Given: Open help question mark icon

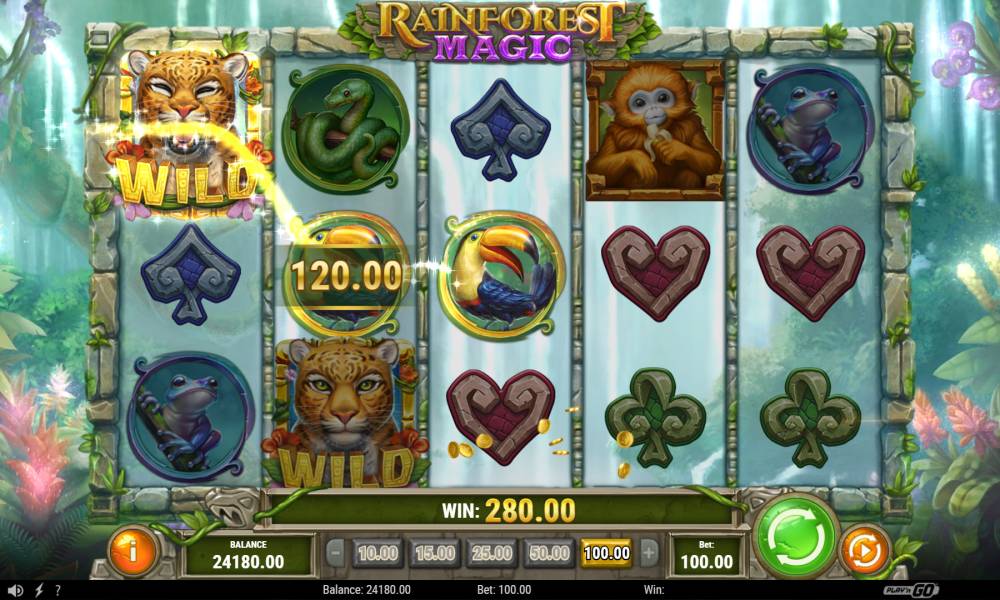Looking at the screenshot, I should pyautogui.click(x=58, y=590).
